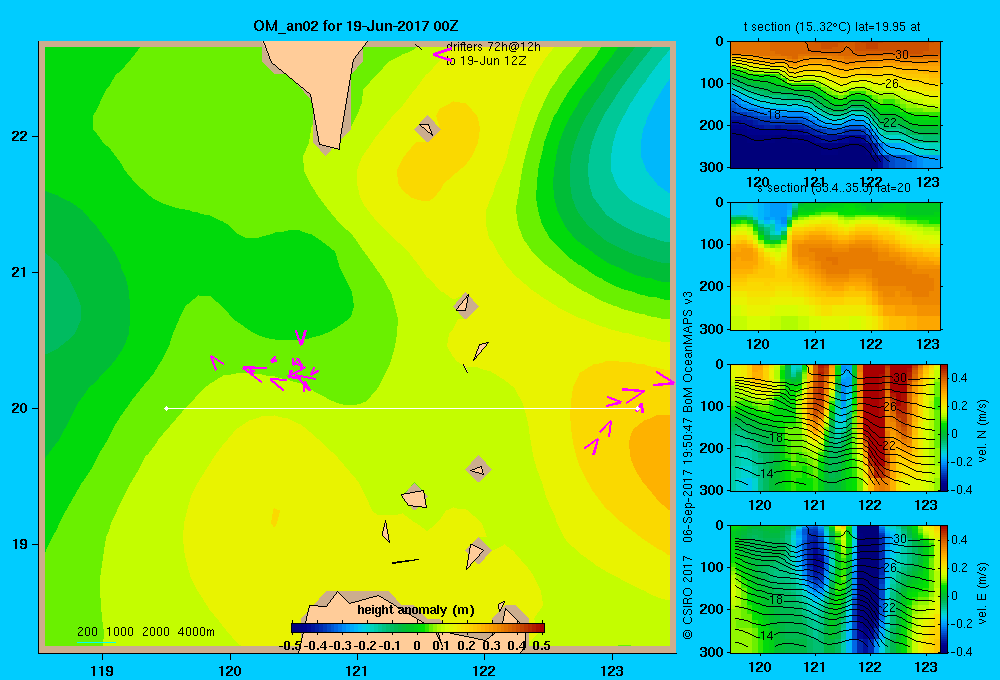Click the "© CSIRO 2017" vertical copyright text
Image resolution: width=1000 pixels, height=680 pixels.
pos(688,596)
